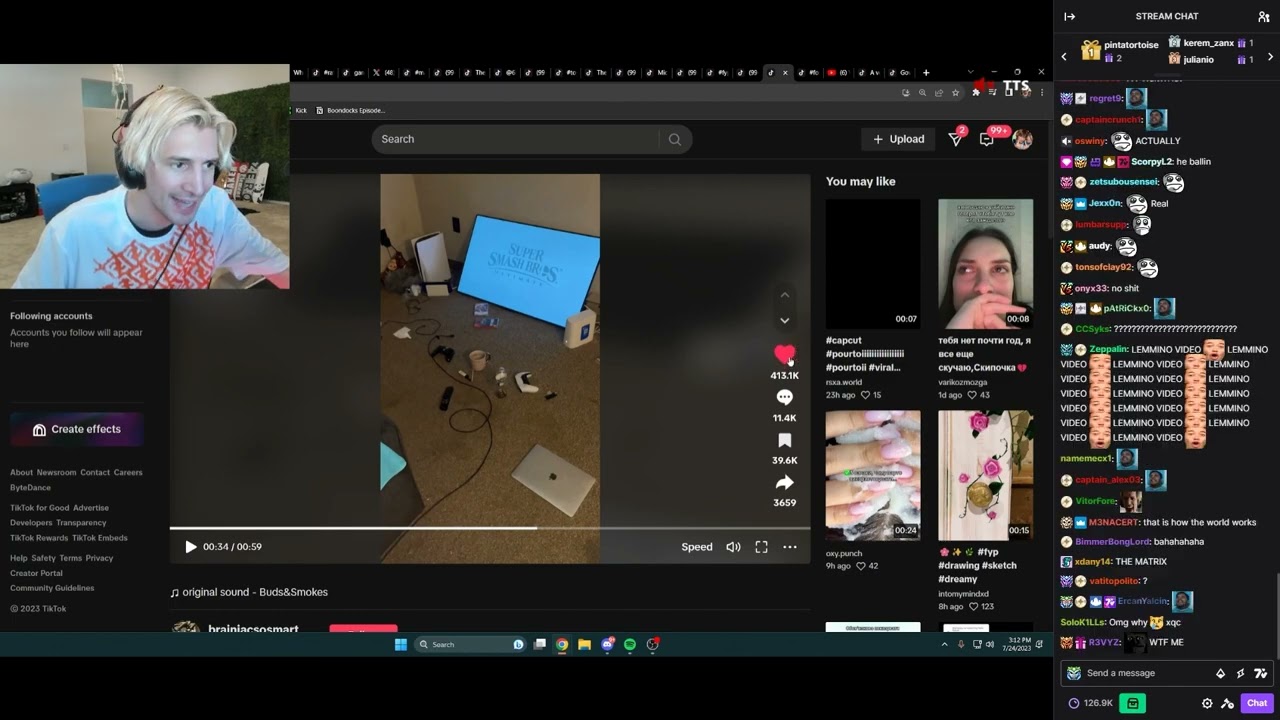The height and width of the screenshot is (720, 1280).
Task: Open a new browser tab with plus
Action: tap(926, 72)
